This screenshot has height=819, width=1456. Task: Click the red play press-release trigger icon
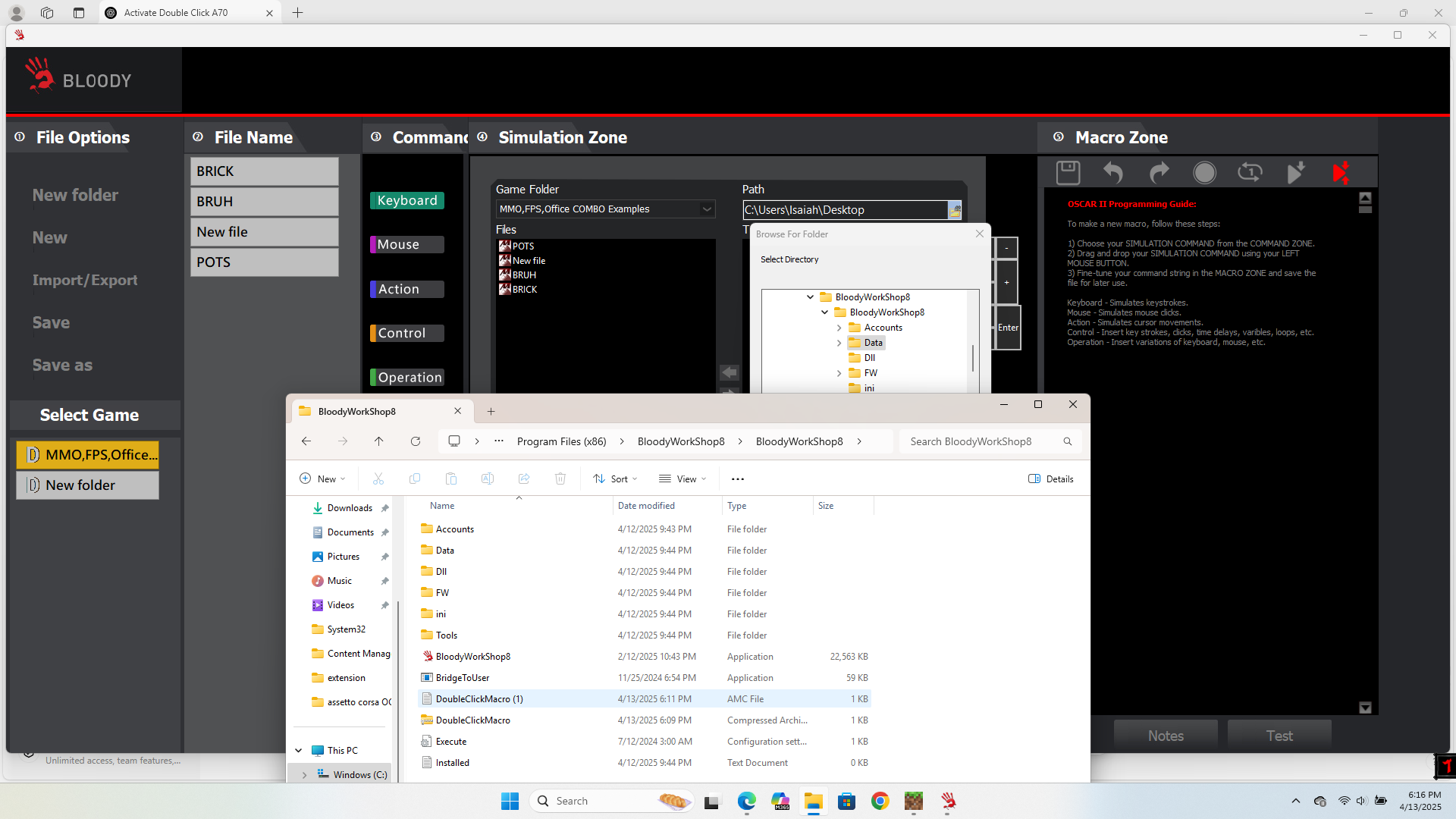click(x=1341, y=173)
